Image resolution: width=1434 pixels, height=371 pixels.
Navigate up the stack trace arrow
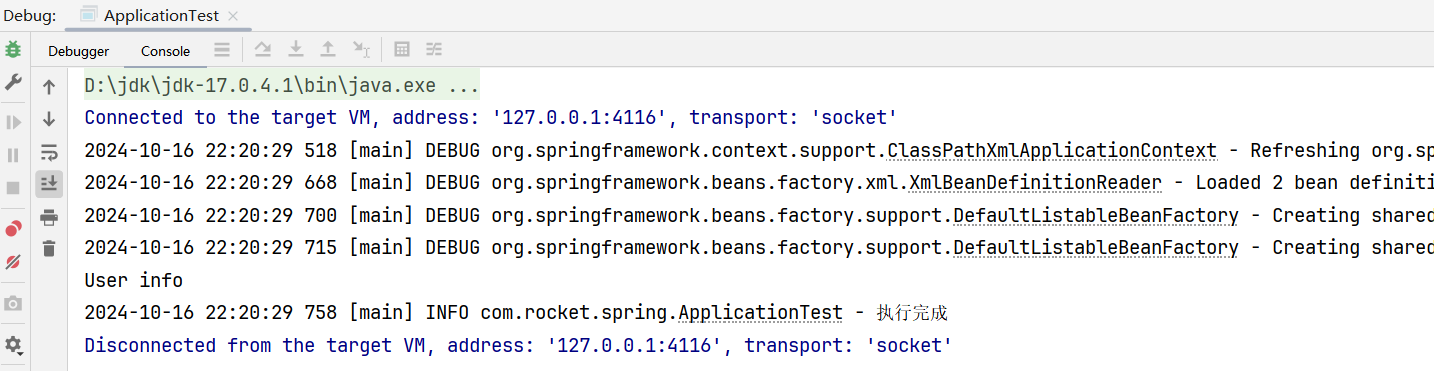(49, 88)
